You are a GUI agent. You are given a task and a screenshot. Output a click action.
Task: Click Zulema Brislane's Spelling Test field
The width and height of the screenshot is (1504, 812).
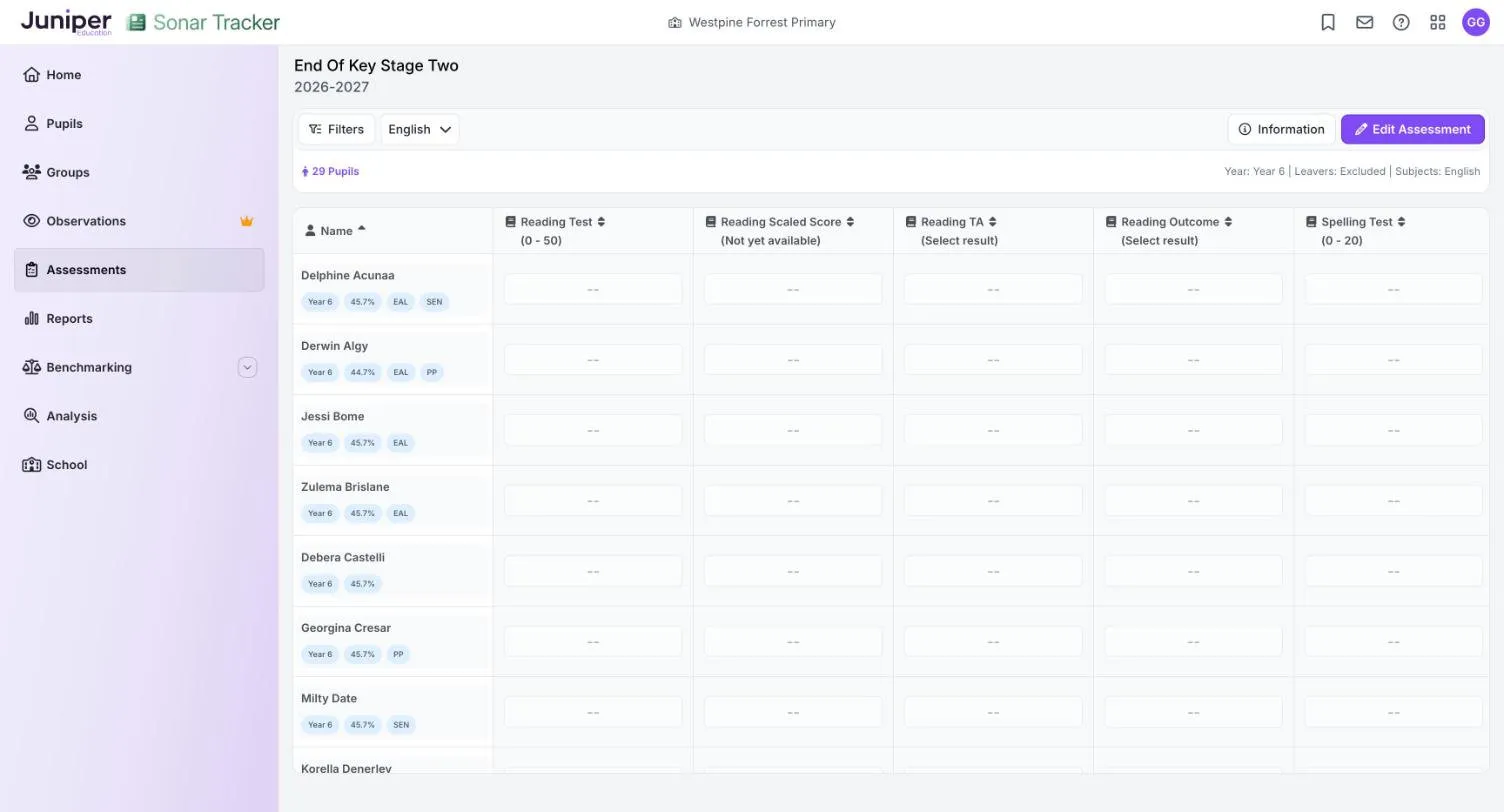tap(1393, 501)
